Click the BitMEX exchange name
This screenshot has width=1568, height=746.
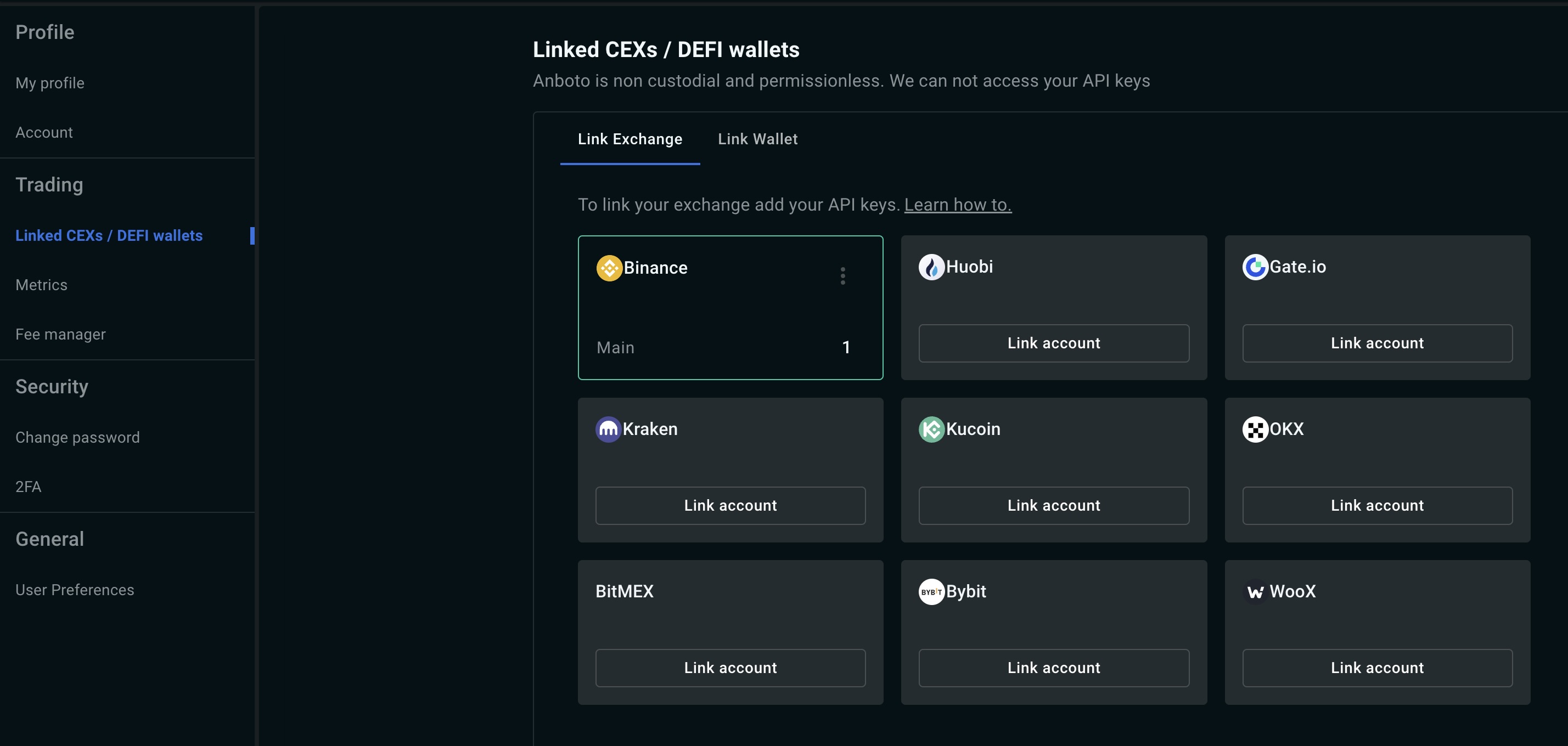click(625, 591)
